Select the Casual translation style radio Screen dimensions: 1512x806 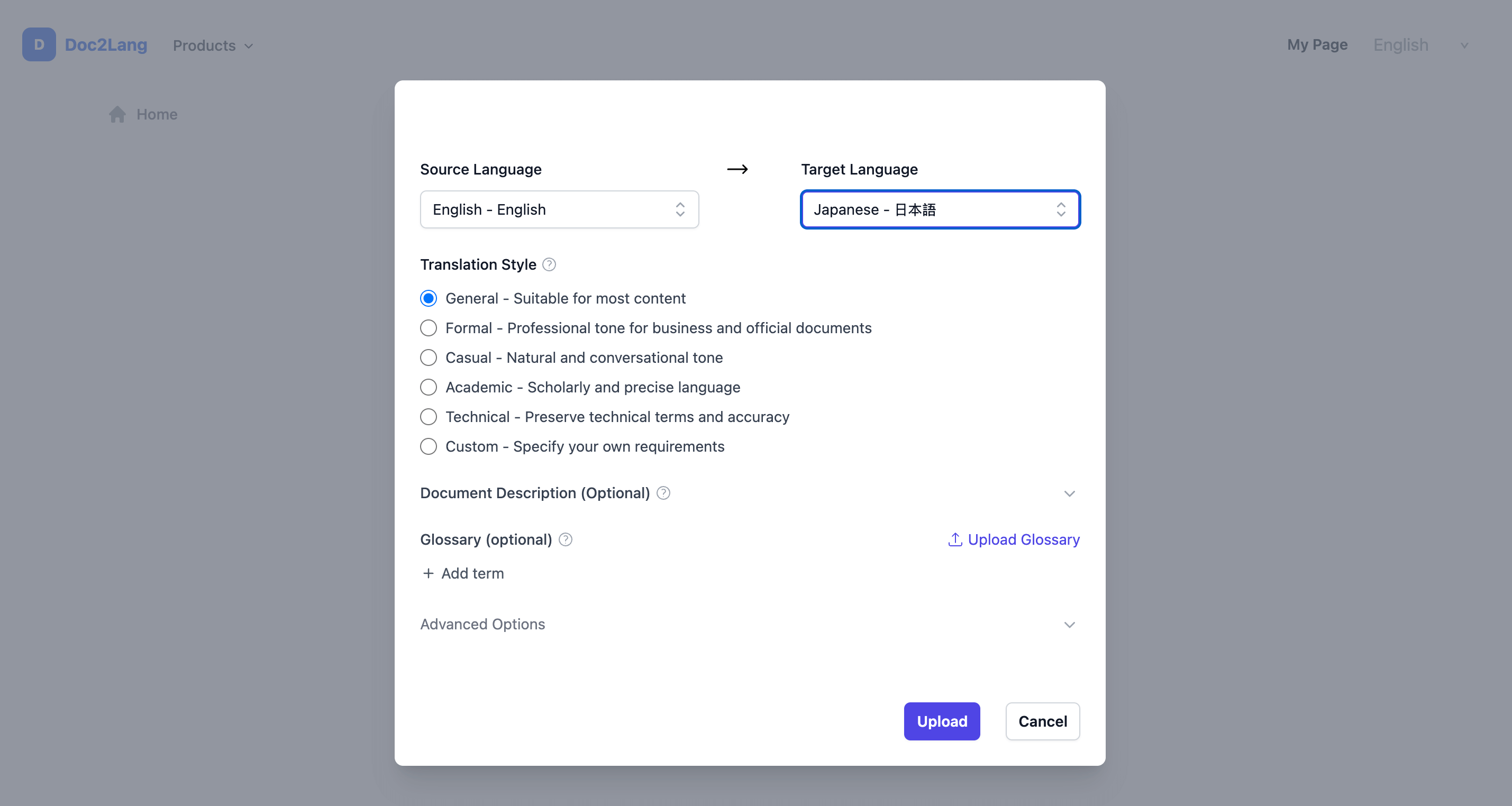pyautogui.click(x=429, y=358)
